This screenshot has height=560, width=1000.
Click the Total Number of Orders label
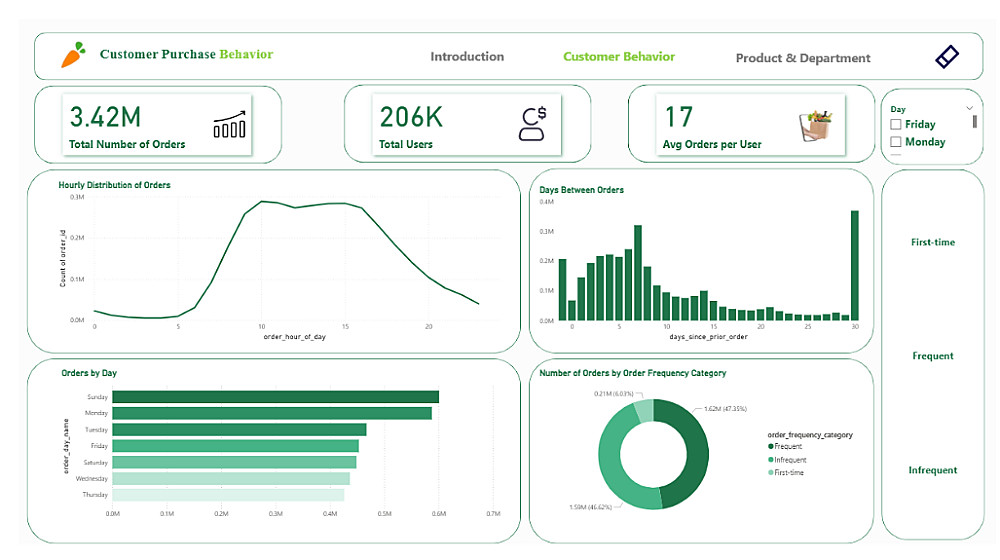pyautogui.click(x=127, y=144)
